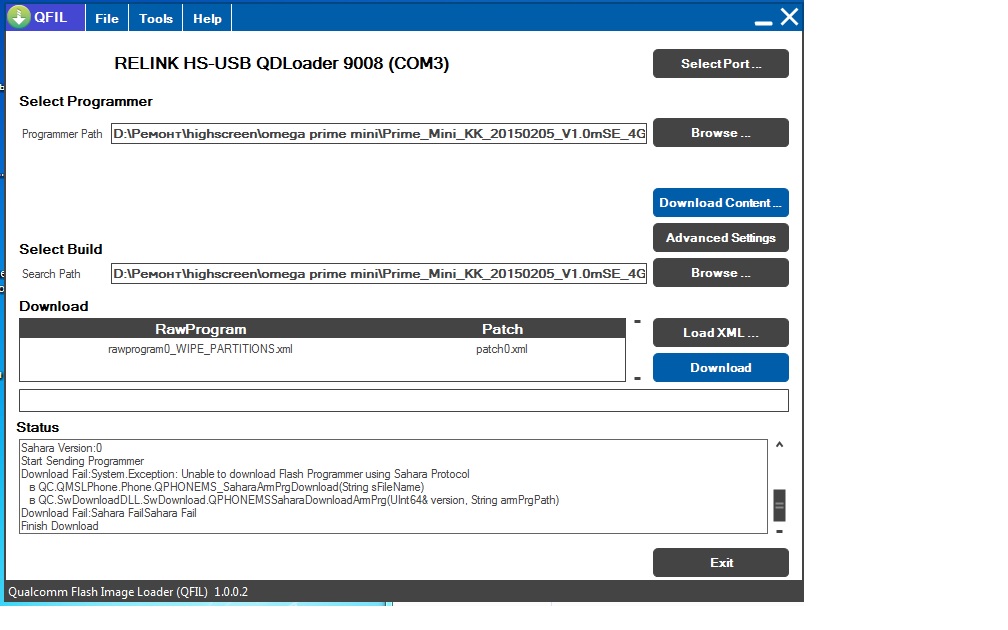Click 'Download Fail:Sahara FailSahara Fail' log line
This screenshot has height=630, width=1008.
(x=109, y=513)
